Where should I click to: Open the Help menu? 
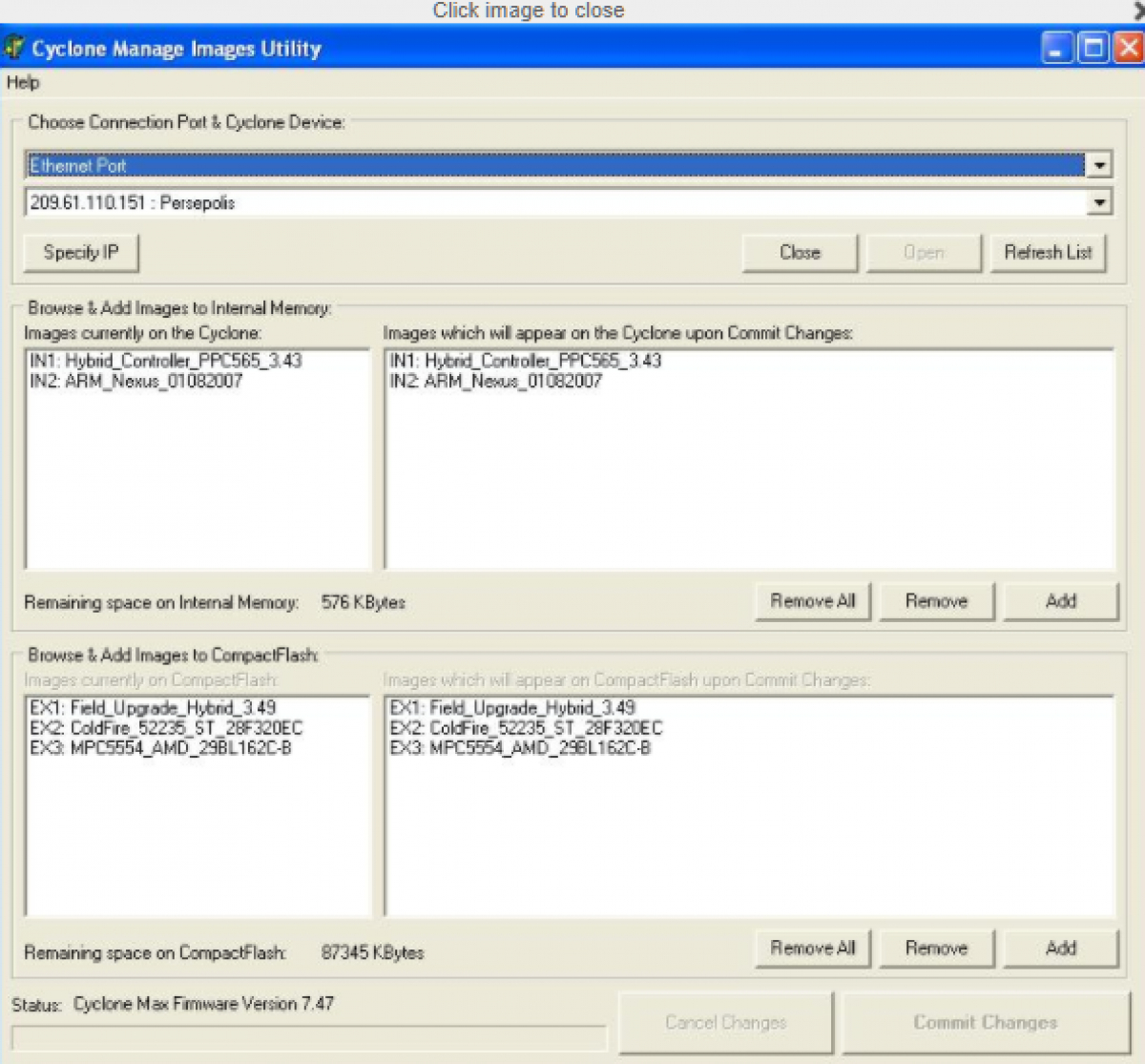(x=23, y=83)
